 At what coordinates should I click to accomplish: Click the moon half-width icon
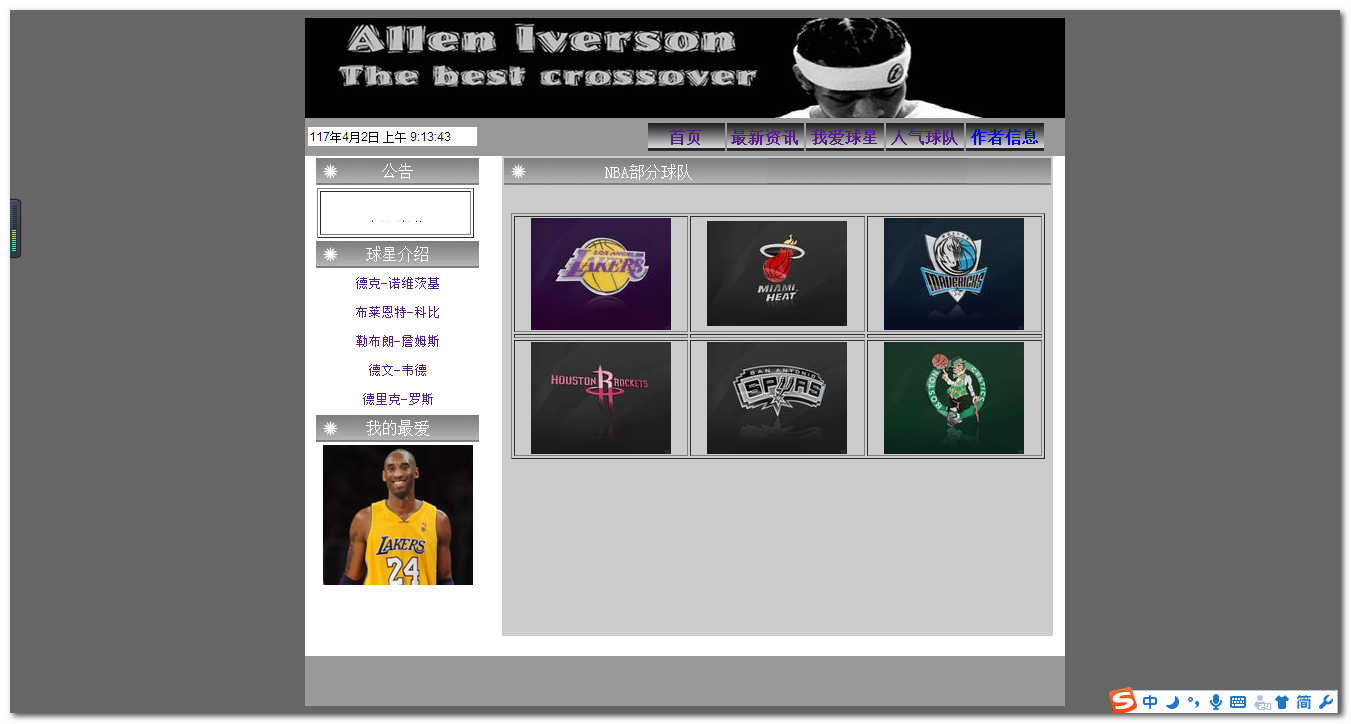pos(1172,702)
